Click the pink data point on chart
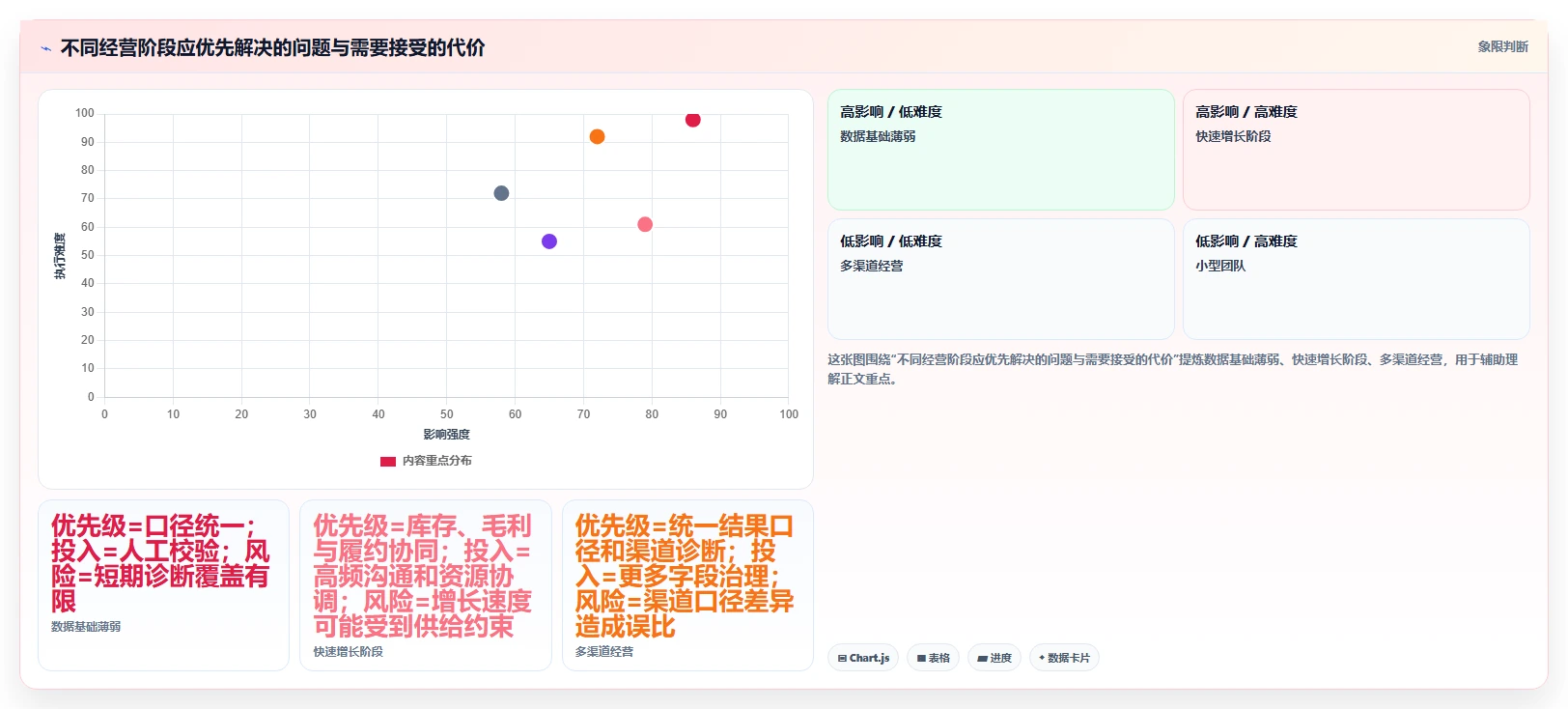 (x=645, y=224)
